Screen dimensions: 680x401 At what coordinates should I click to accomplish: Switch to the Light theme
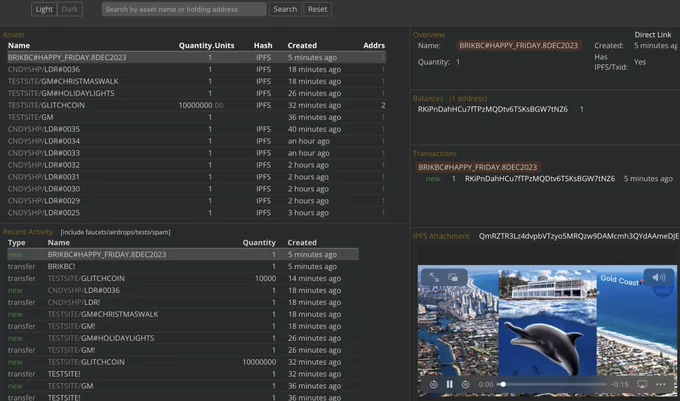tap(44, 9)
